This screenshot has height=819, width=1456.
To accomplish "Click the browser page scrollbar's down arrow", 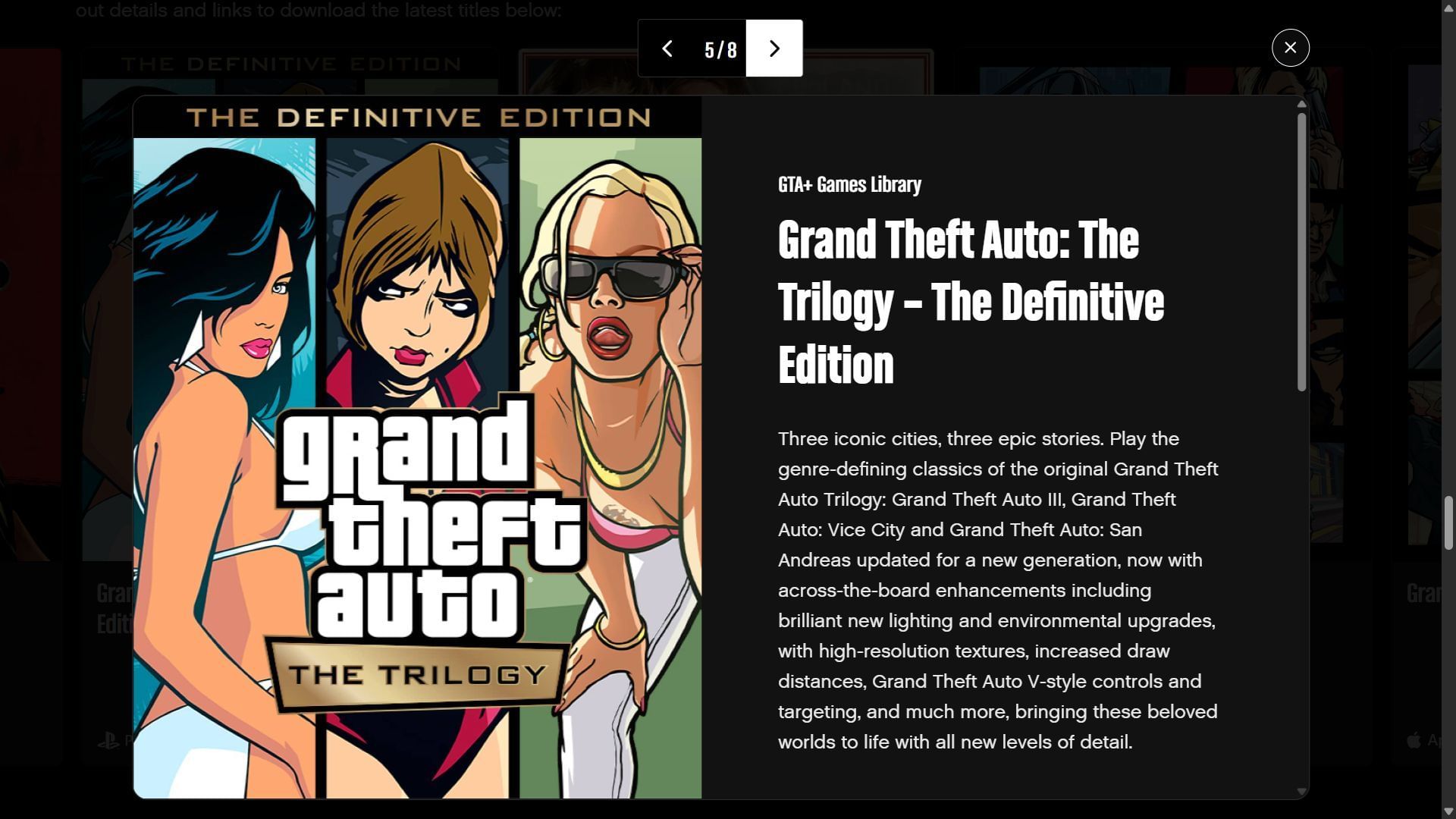I will (x=1448, y=812).
